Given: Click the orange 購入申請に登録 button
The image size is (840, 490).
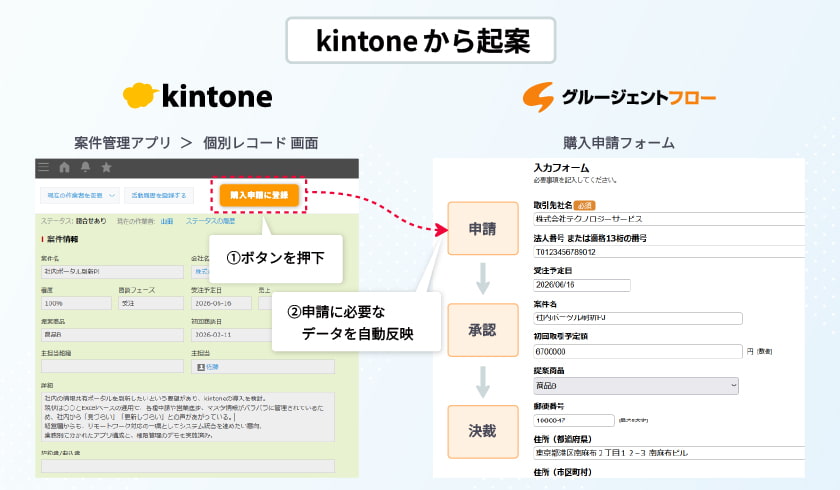Looking at the screenshot, I should click(x=259, y=195).
